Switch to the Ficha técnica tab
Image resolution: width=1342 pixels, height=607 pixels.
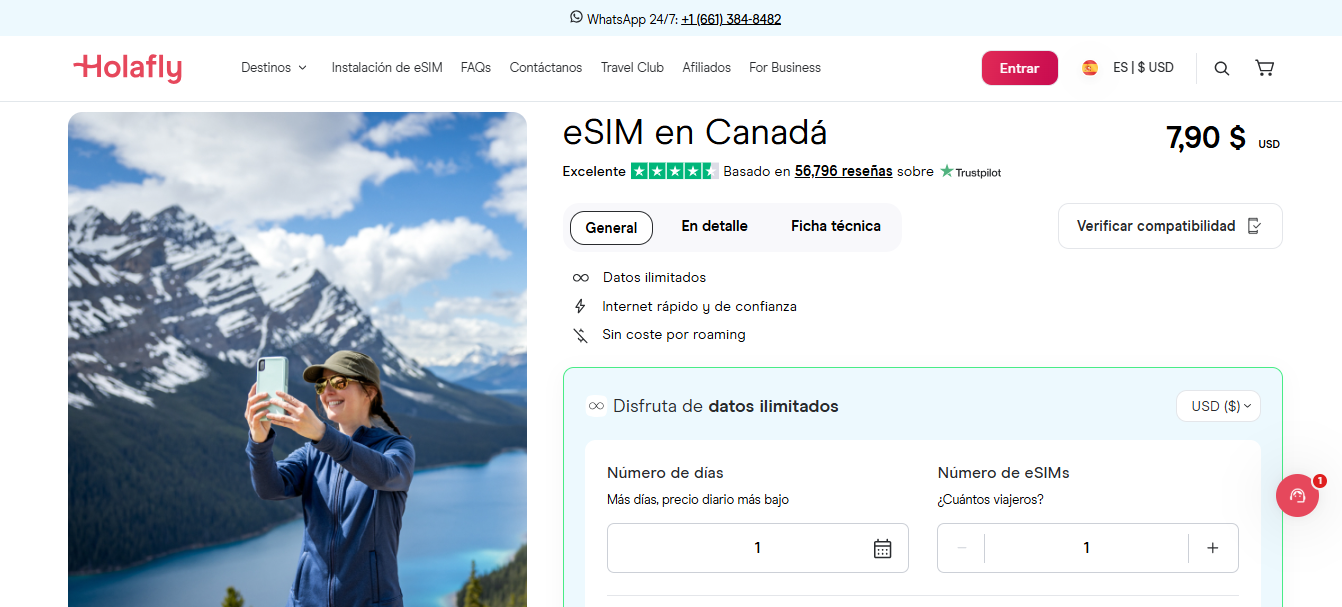point(836,227)
